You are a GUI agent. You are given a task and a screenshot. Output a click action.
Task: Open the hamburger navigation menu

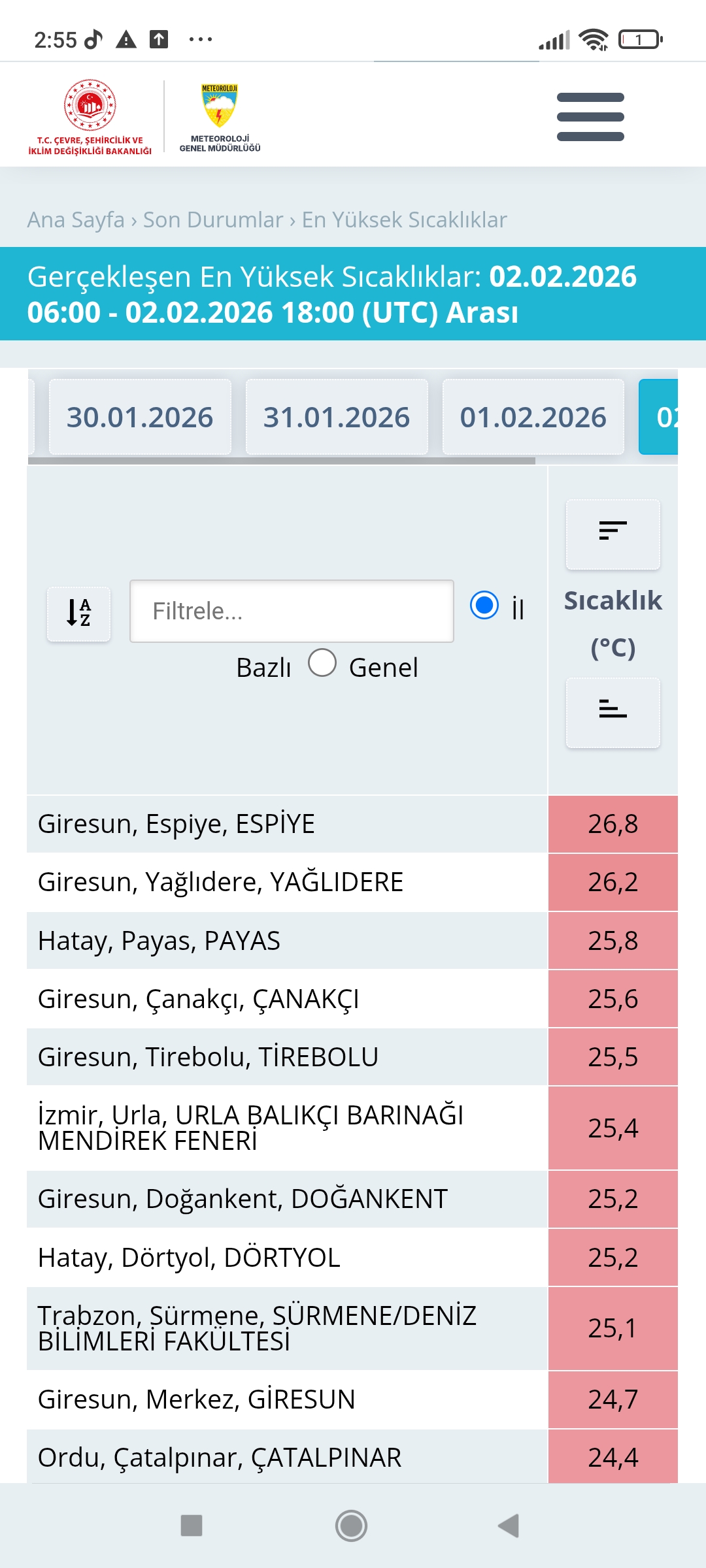[590, 117]
